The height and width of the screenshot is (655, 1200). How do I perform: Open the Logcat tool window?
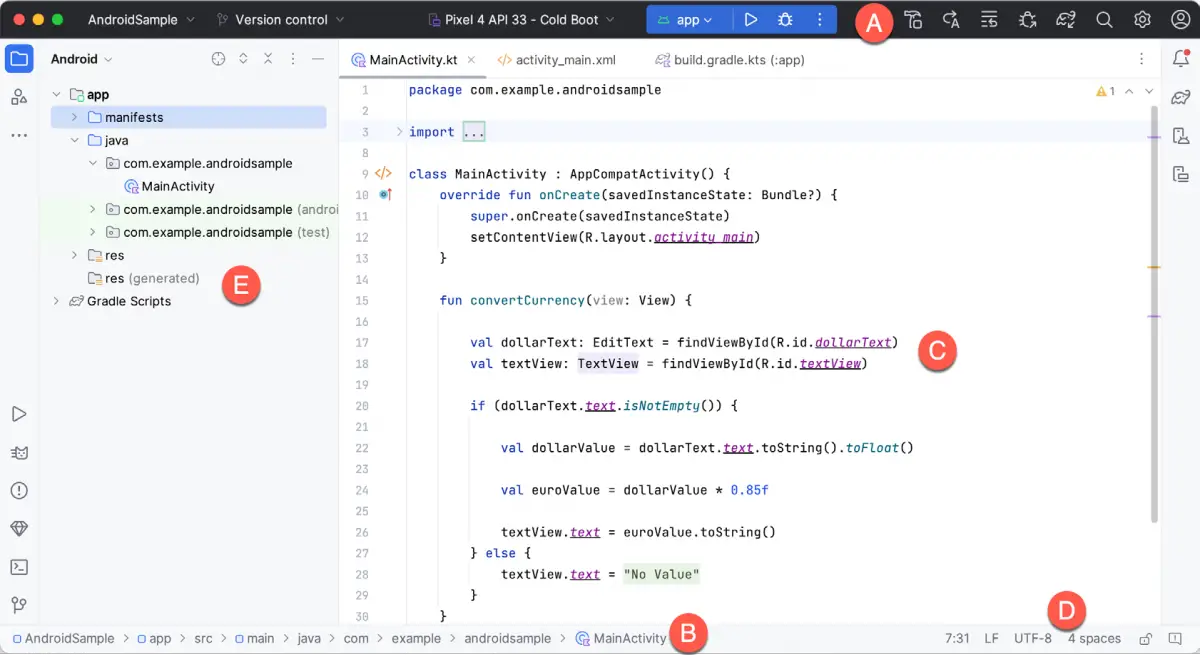point(19,452)
